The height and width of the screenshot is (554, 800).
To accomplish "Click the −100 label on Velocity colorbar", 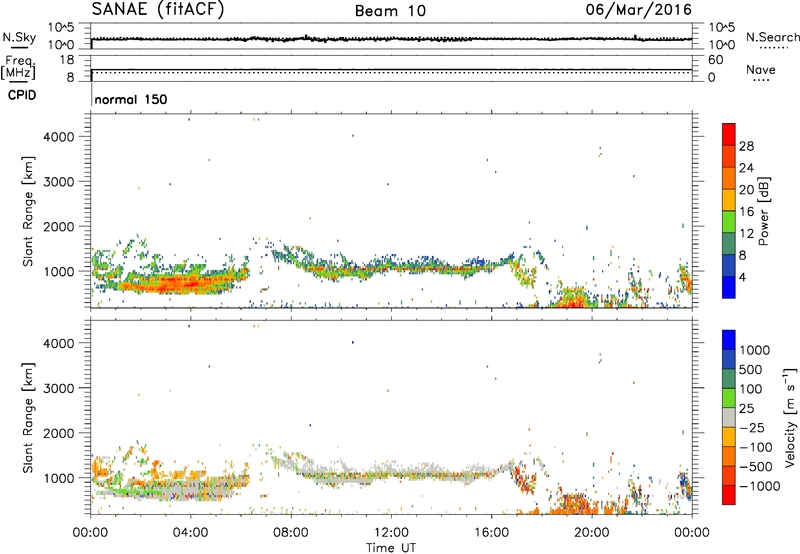I will [x=758, y=447].
